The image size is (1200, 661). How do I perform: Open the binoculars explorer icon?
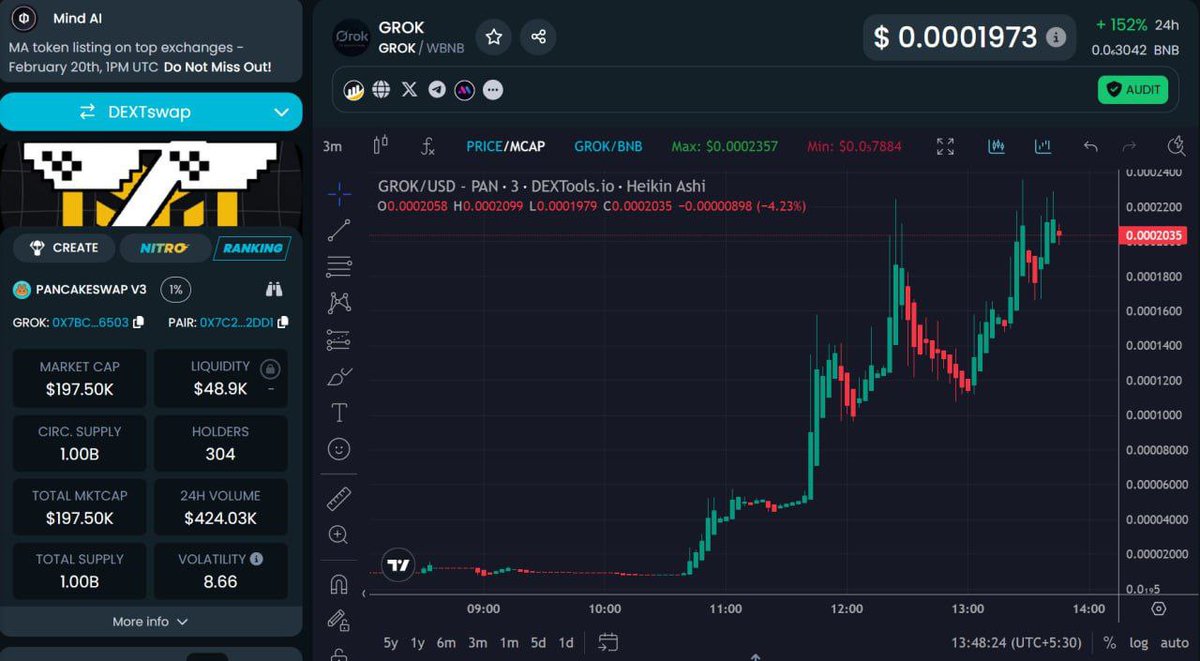(x=274, y=290)
